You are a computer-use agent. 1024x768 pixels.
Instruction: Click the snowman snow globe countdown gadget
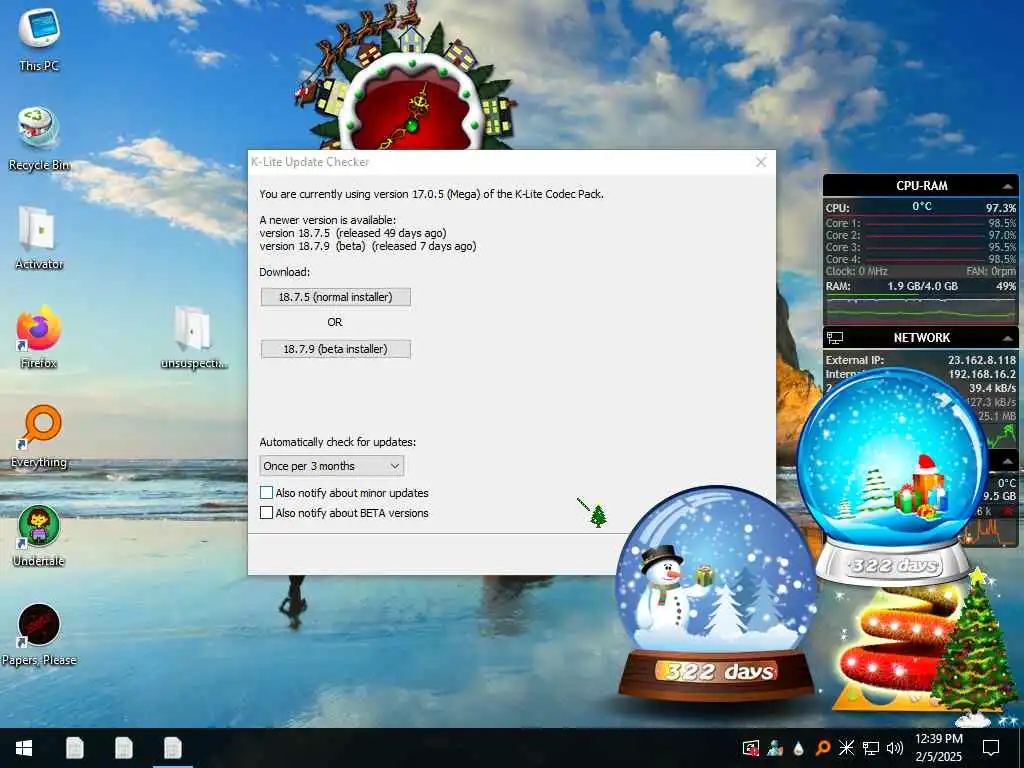click(716, 593)
